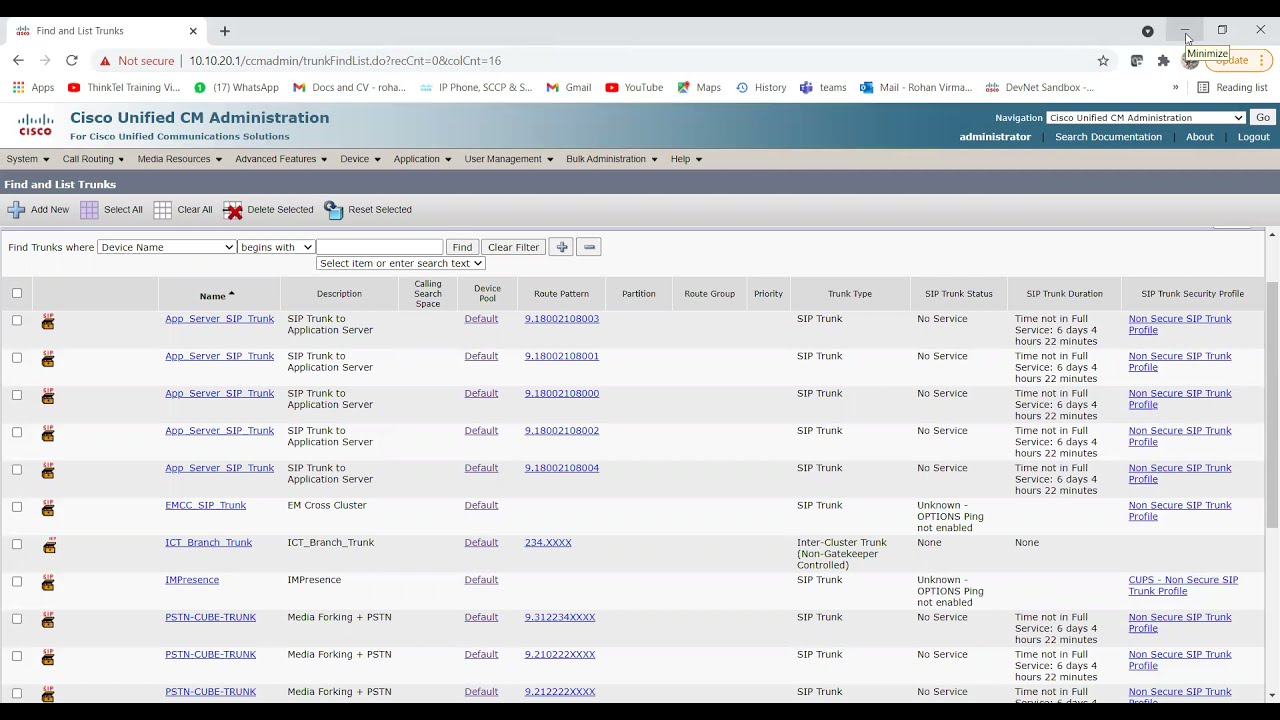Viewport: 1280px width, 720px height.
Task: Expand the Media Resources menu
Action: (180, 159)
